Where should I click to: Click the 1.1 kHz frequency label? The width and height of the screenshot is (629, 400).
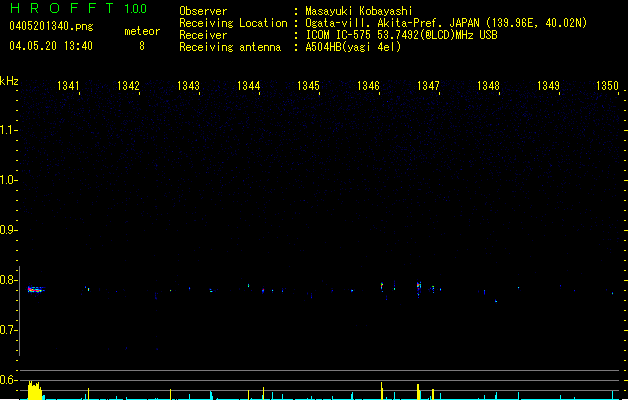(x=9, y=130)
